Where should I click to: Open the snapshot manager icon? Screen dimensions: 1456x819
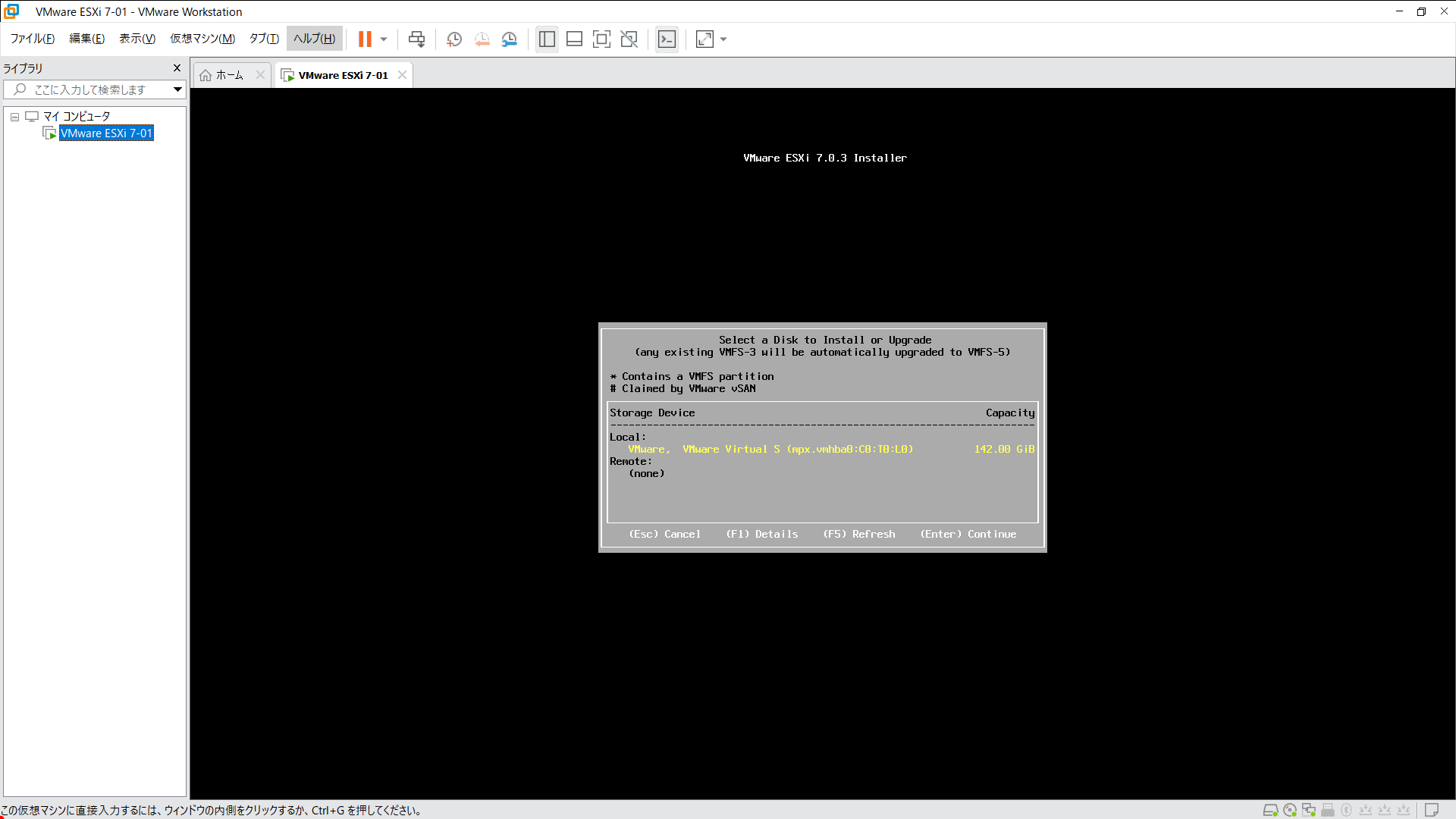pyautogui.click(x=510, y=39)
